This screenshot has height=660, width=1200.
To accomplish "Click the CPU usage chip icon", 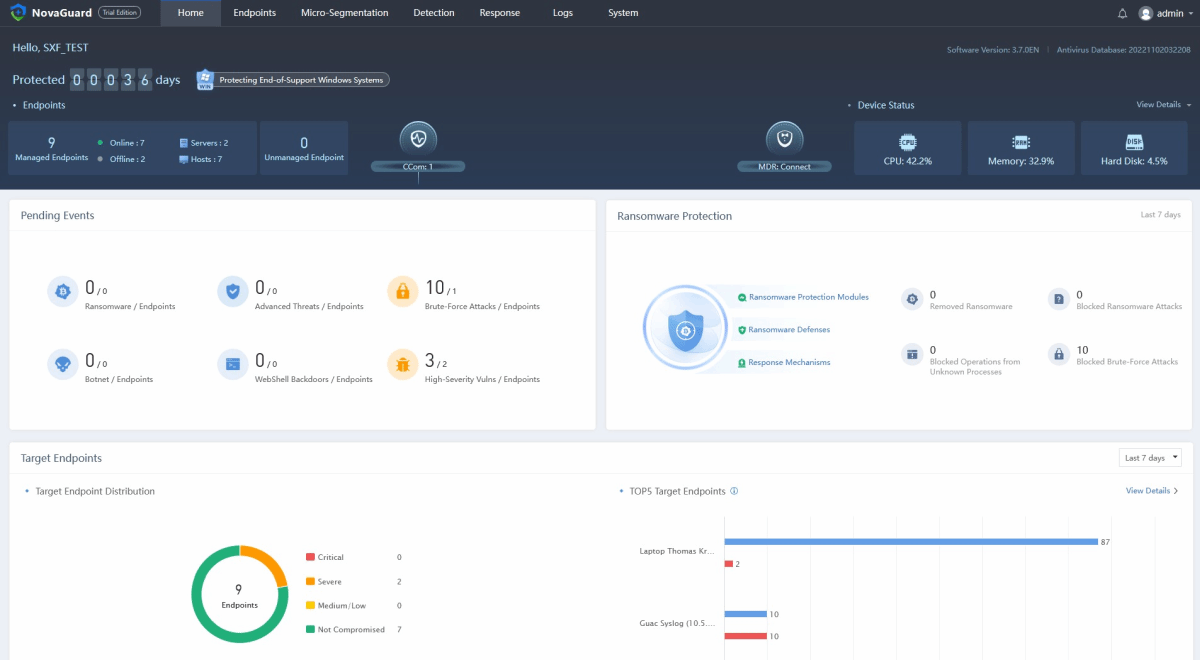I will 907,142.
